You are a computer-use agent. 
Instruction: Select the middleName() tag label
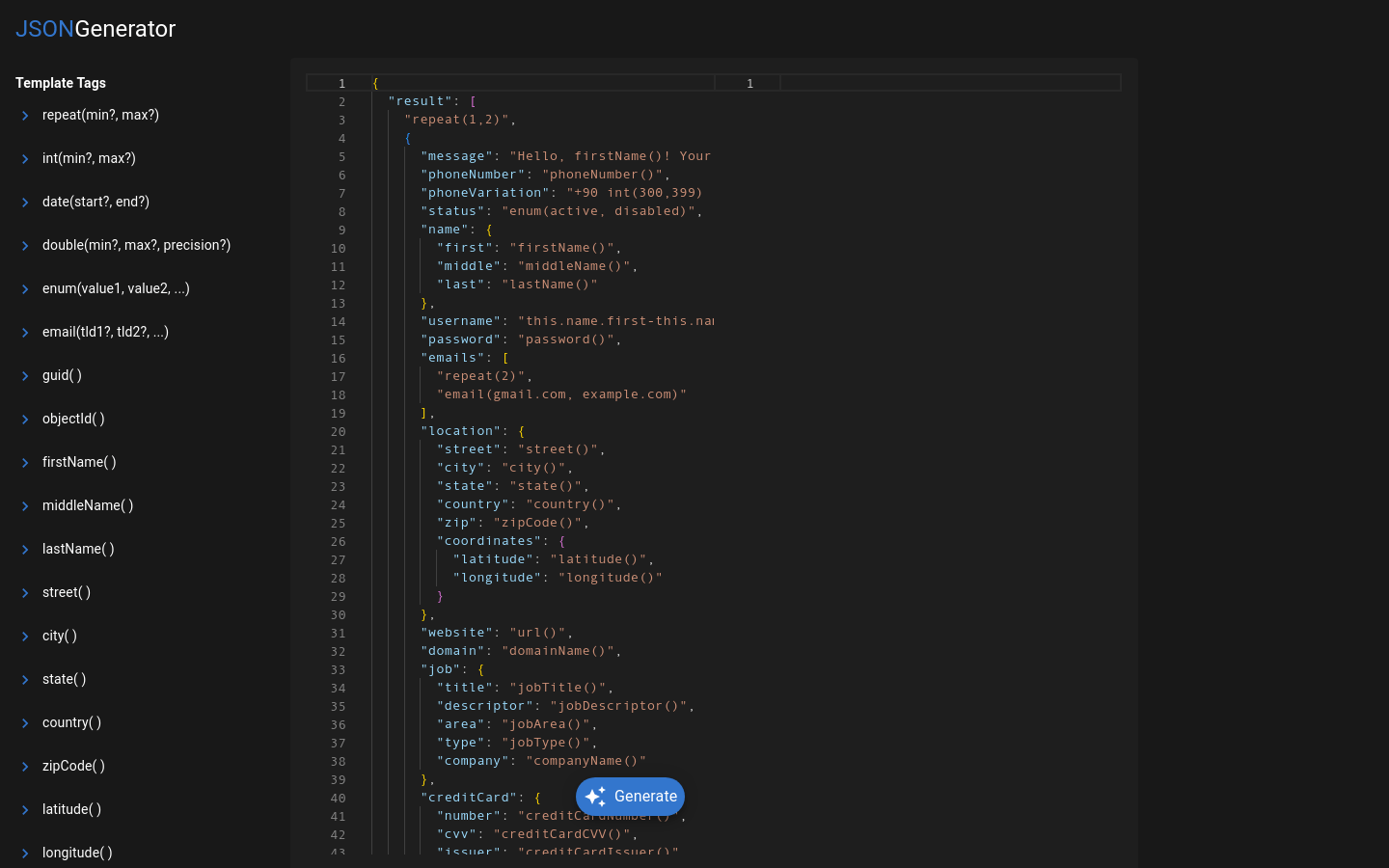[88, 505]
